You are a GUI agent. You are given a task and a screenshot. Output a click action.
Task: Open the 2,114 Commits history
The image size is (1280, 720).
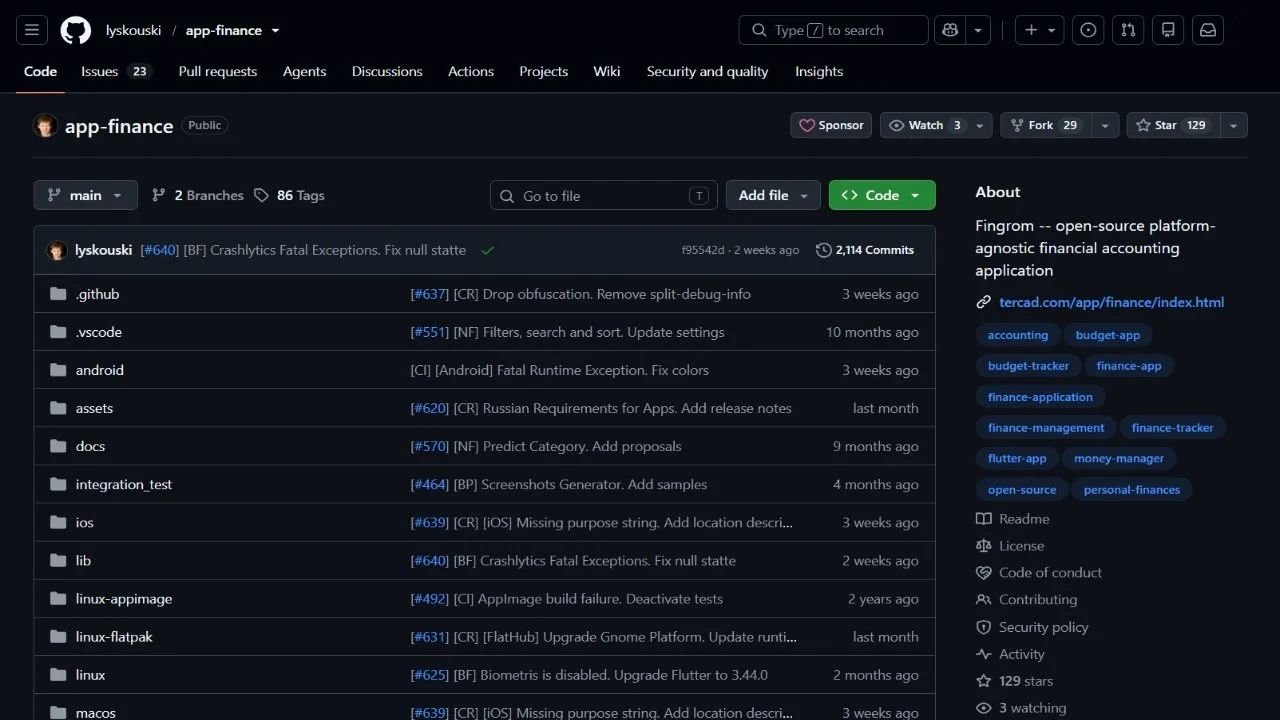pos(865,250)
